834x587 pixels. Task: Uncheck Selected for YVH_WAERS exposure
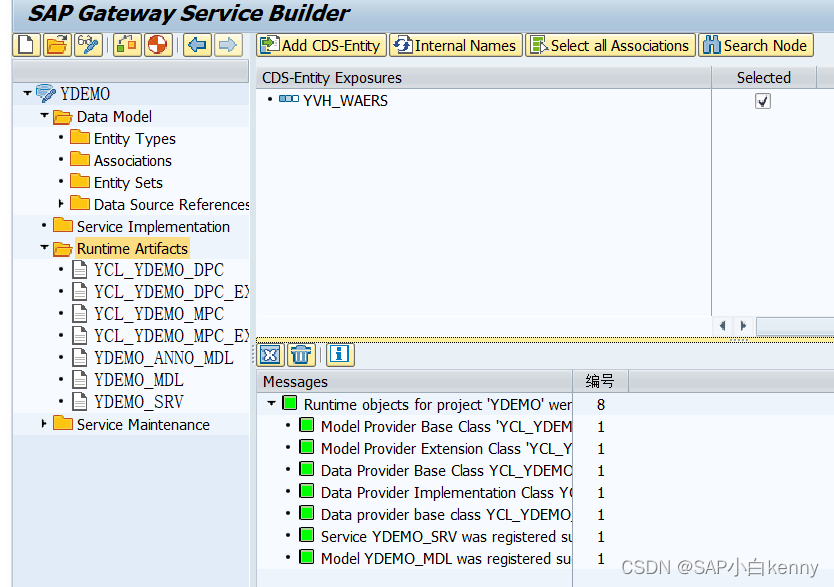[763, 100]
